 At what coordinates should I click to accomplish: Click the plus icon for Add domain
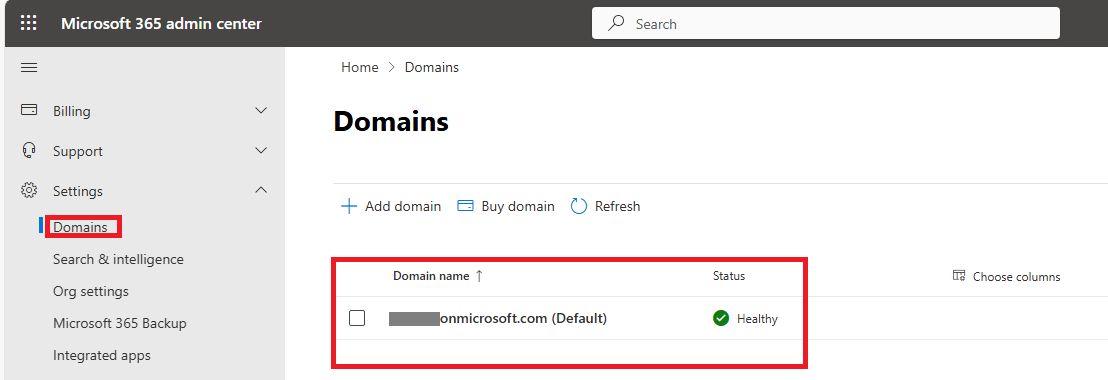point(349,206)
